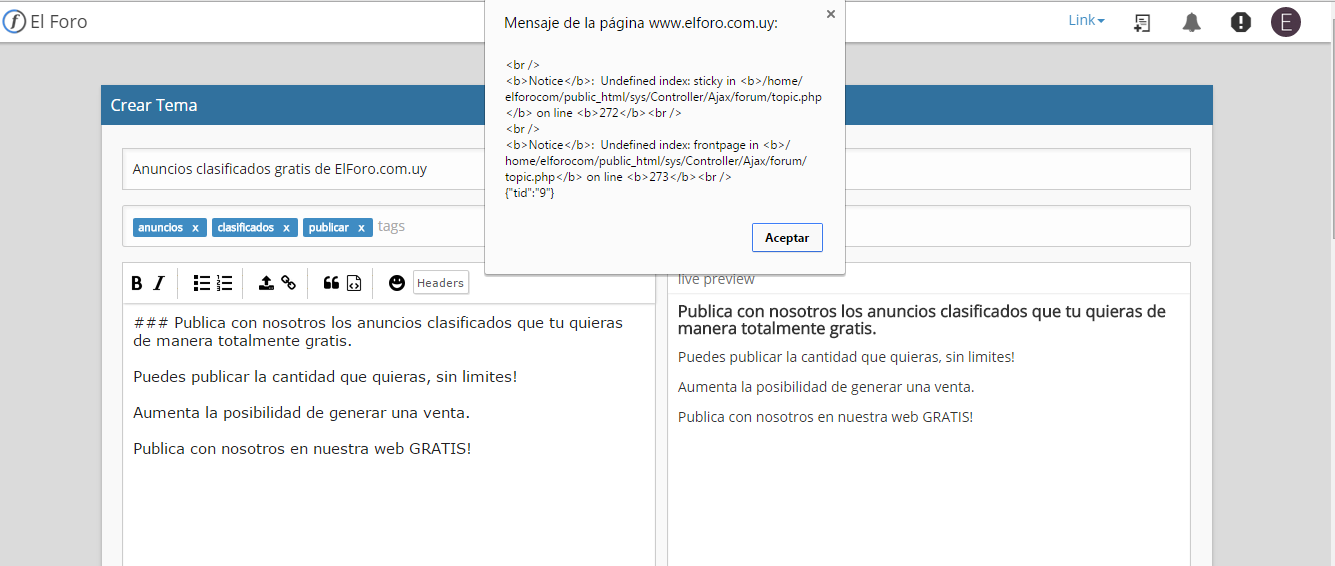Click the El Foro brand text

pyautogui.click(x=59, y=21)
